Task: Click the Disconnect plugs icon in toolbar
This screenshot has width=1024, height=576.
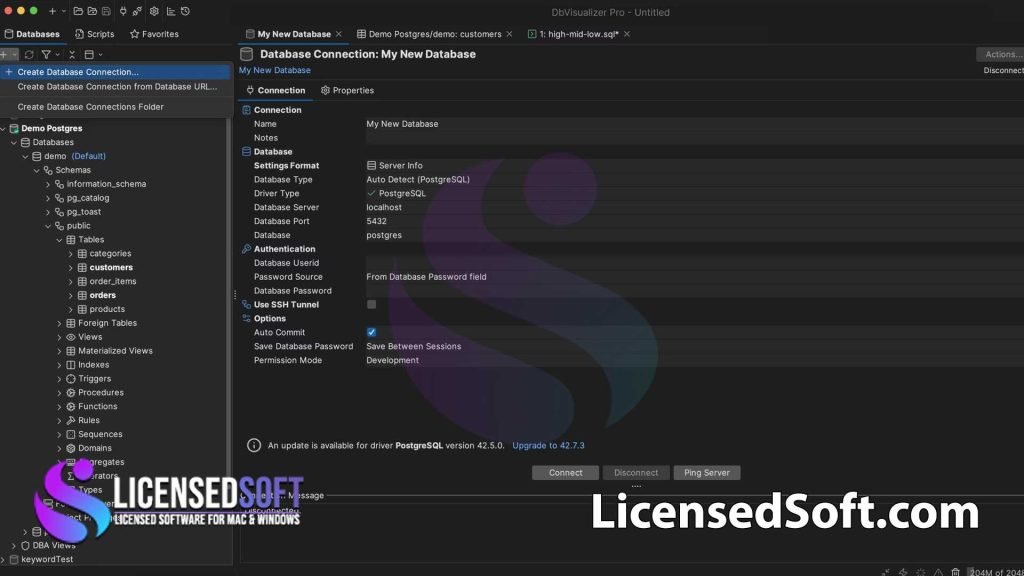Action: (137, 11)
